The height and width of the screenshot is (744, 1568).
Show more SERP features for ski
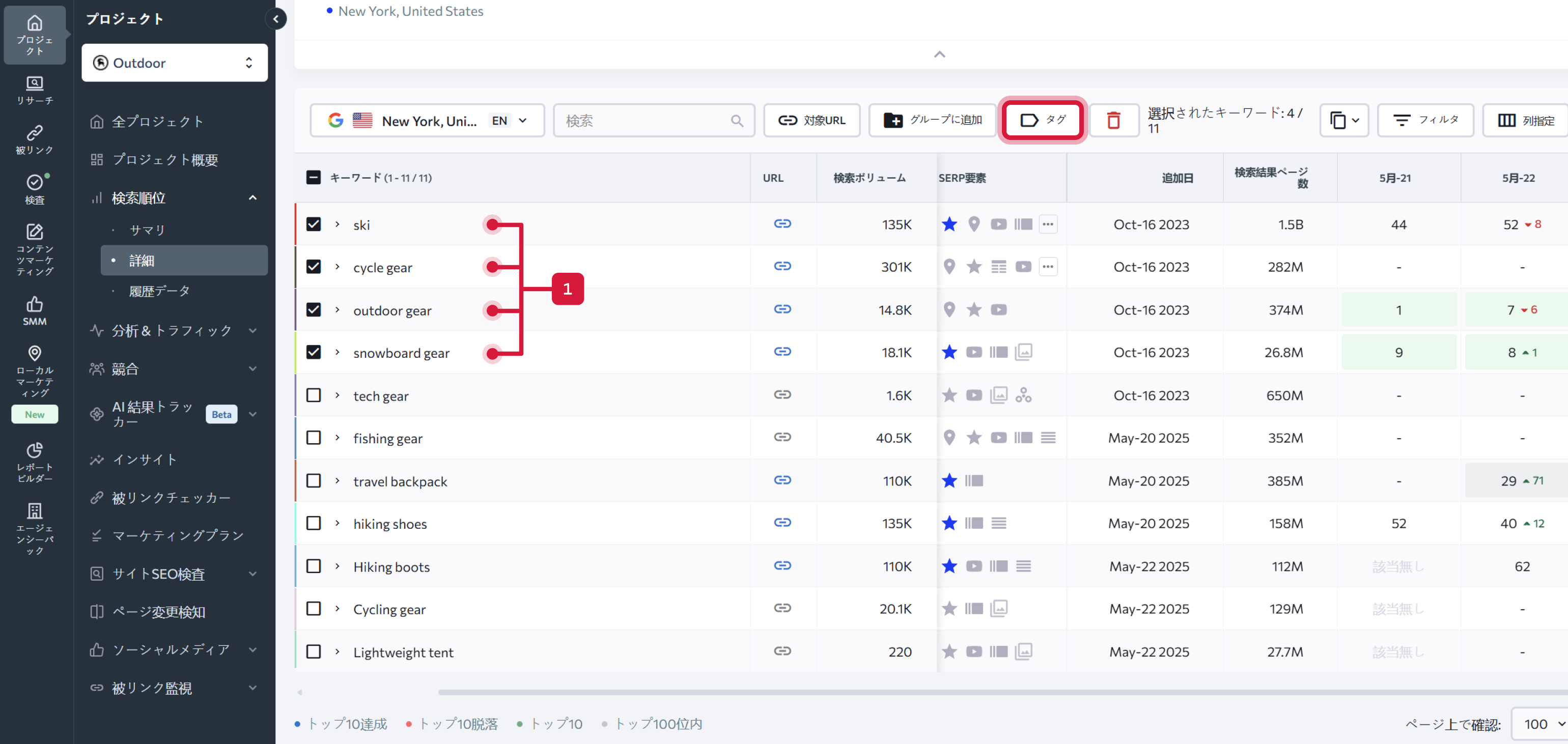[1048, 224]
